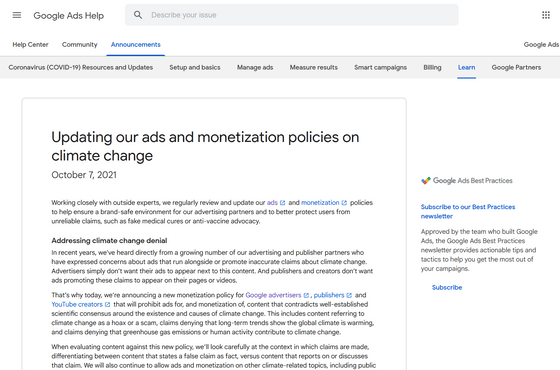Image resolution: width=560 pixels, height=370 pixels.
Task: Click the 'Addressing climate change denial' heading
Action: (109, 241)
